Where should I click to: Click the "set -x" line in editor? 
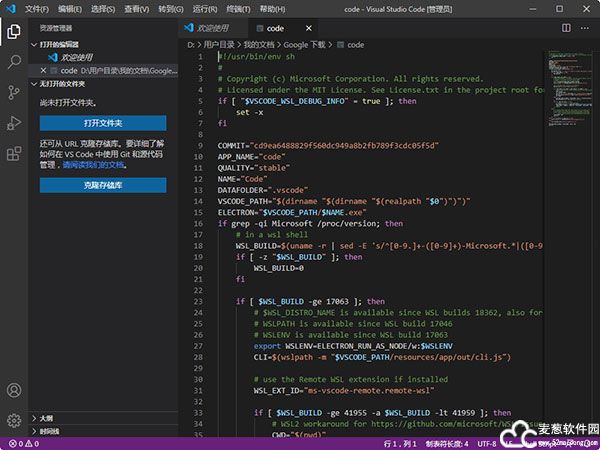[249, 112]
